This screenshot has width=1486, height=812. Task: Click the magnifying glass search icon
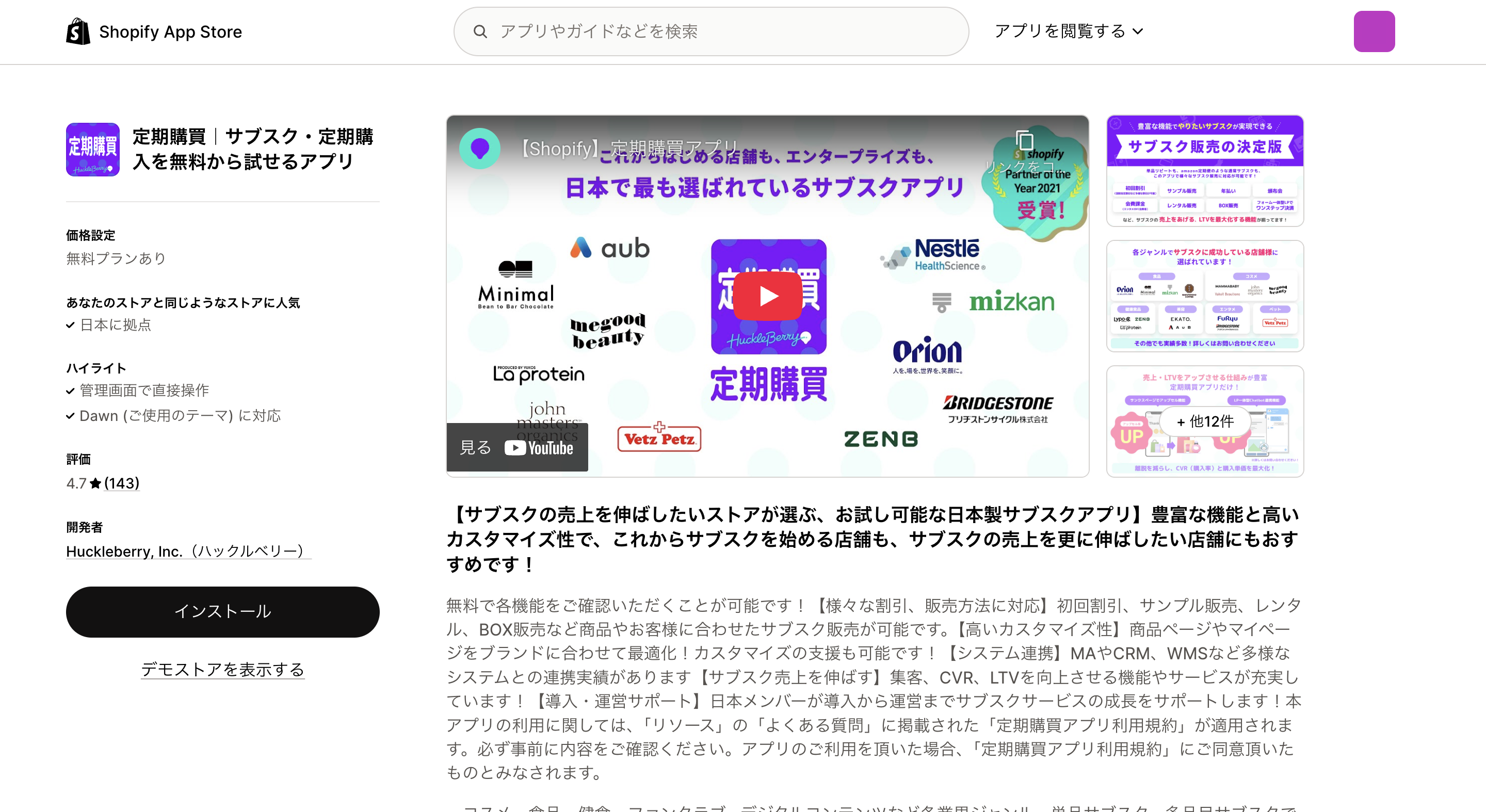coord(481,31)
